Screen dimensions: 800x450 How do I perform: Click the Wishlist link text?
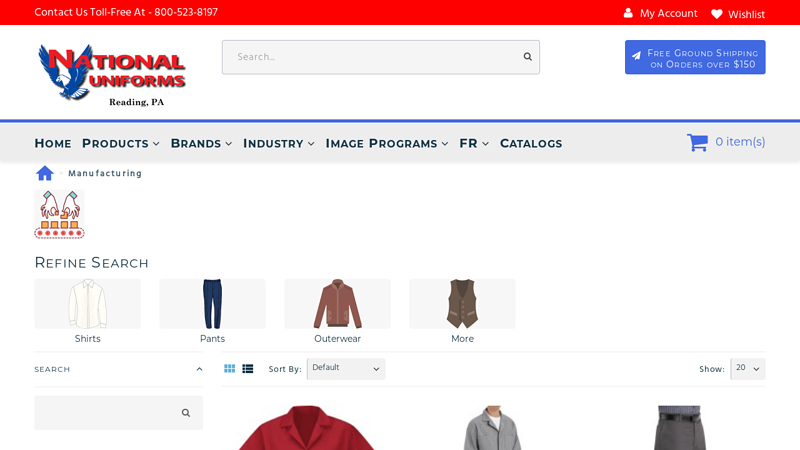[x=746, y=14]
